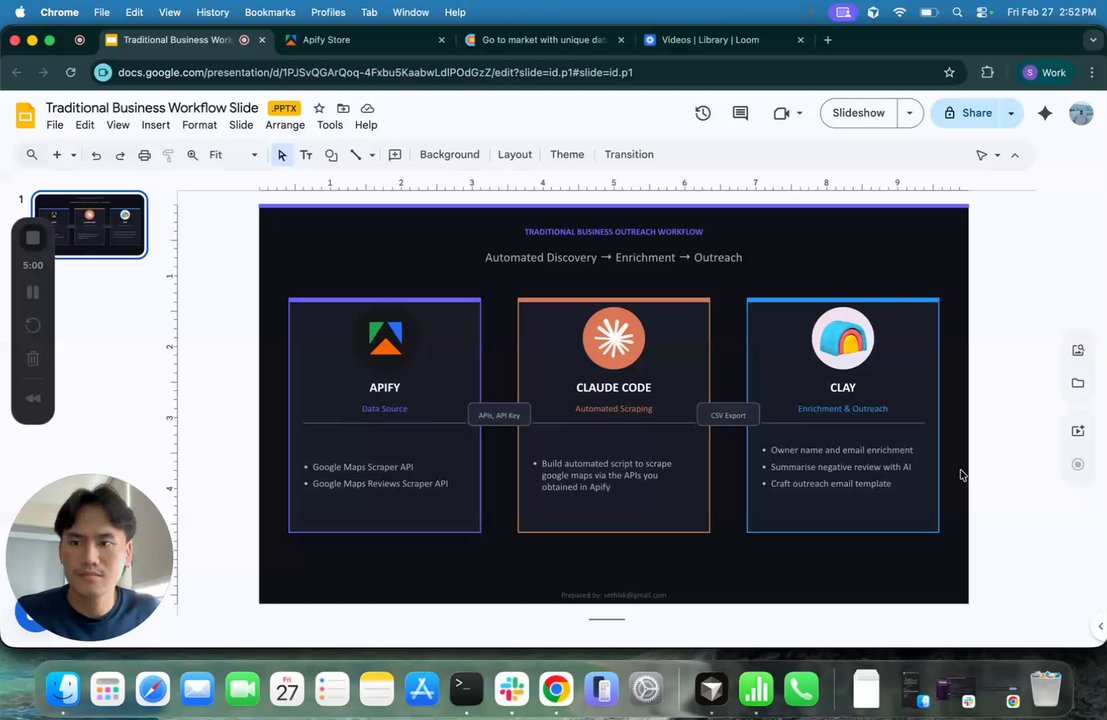This screenshot has width=1107, height=720.
Task: Switch to the Apify Store tab
Action: pos(364,40)
